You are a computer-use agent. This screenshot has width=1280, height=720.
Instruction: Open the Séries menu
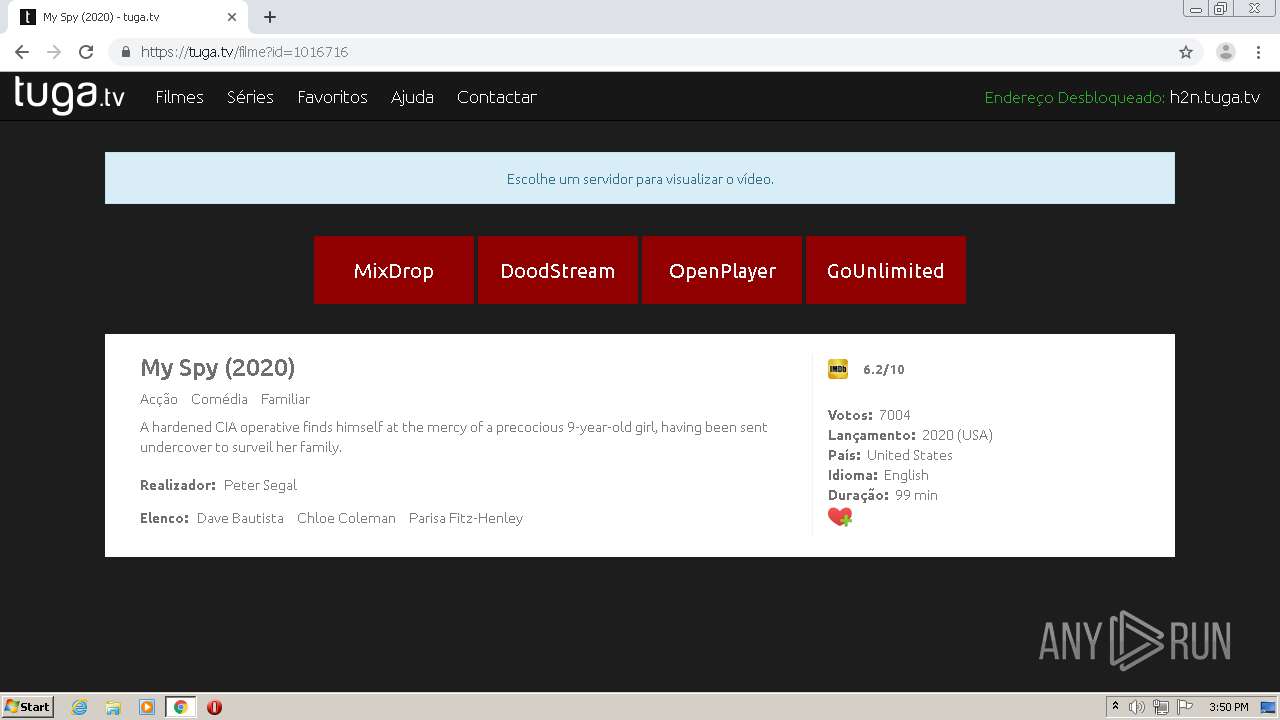coord(250,97)
